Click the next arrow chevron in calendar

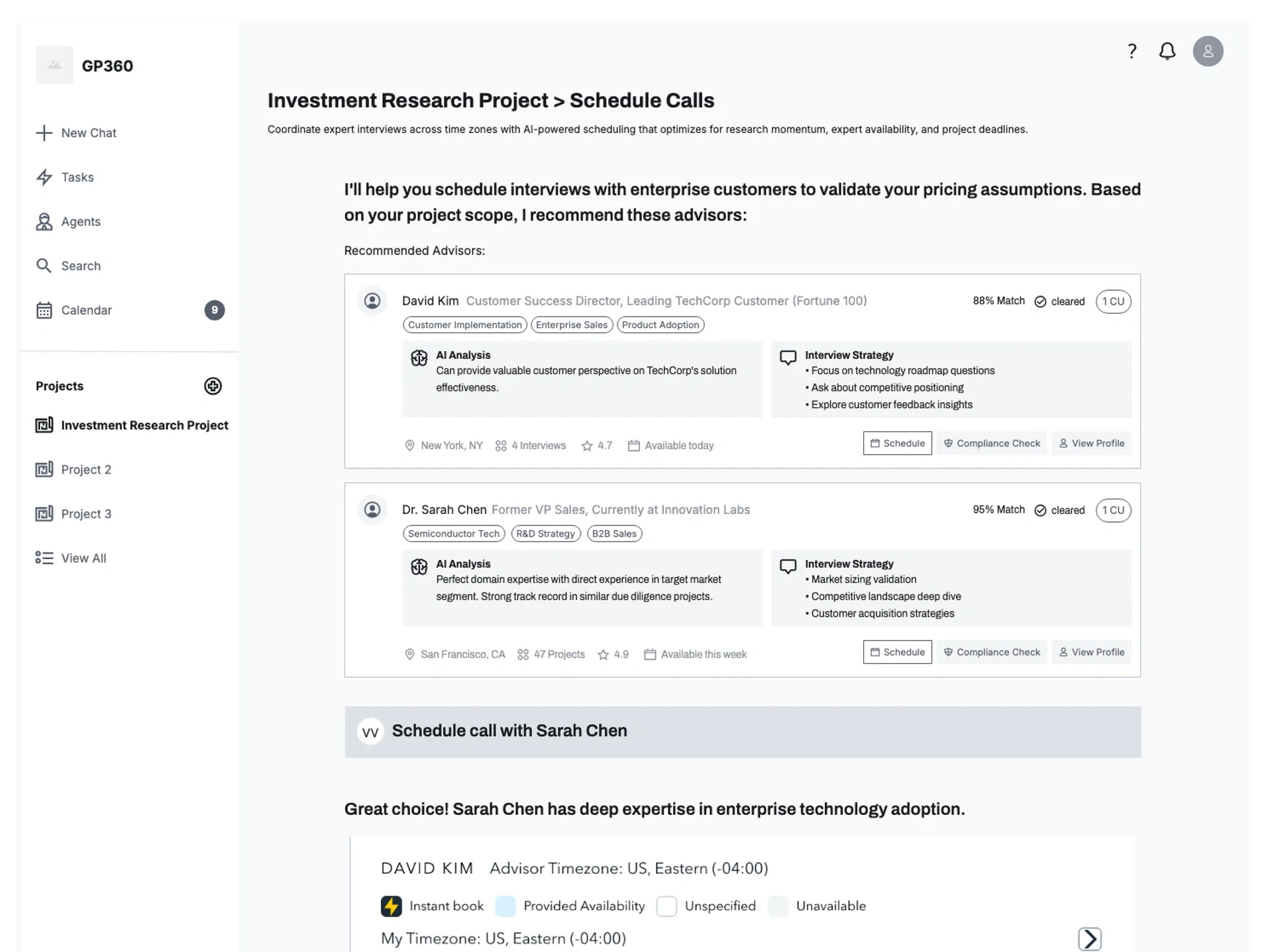1090,939
